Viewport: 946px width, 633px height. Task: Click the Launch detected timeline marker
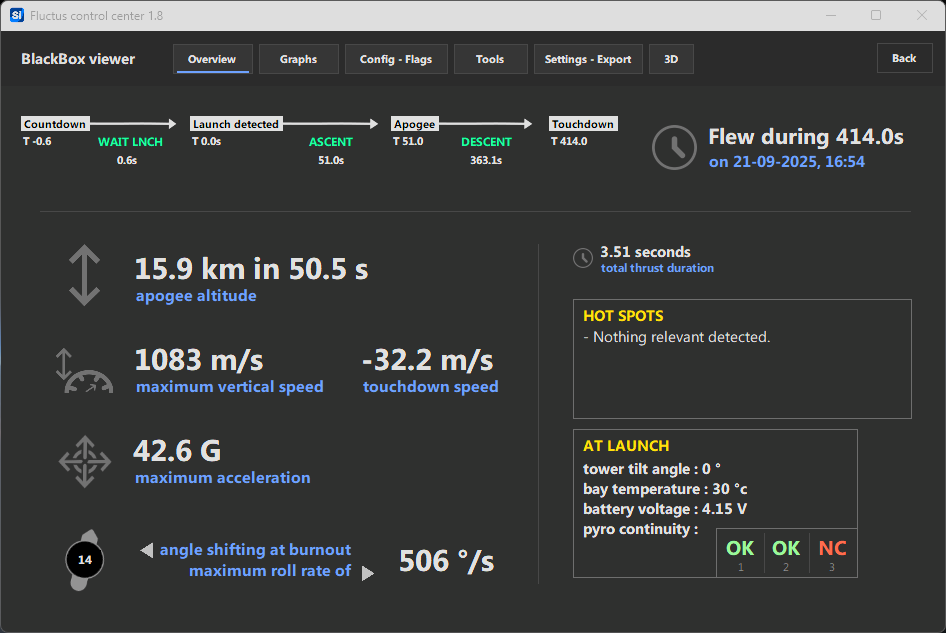(x=236, y=124)
